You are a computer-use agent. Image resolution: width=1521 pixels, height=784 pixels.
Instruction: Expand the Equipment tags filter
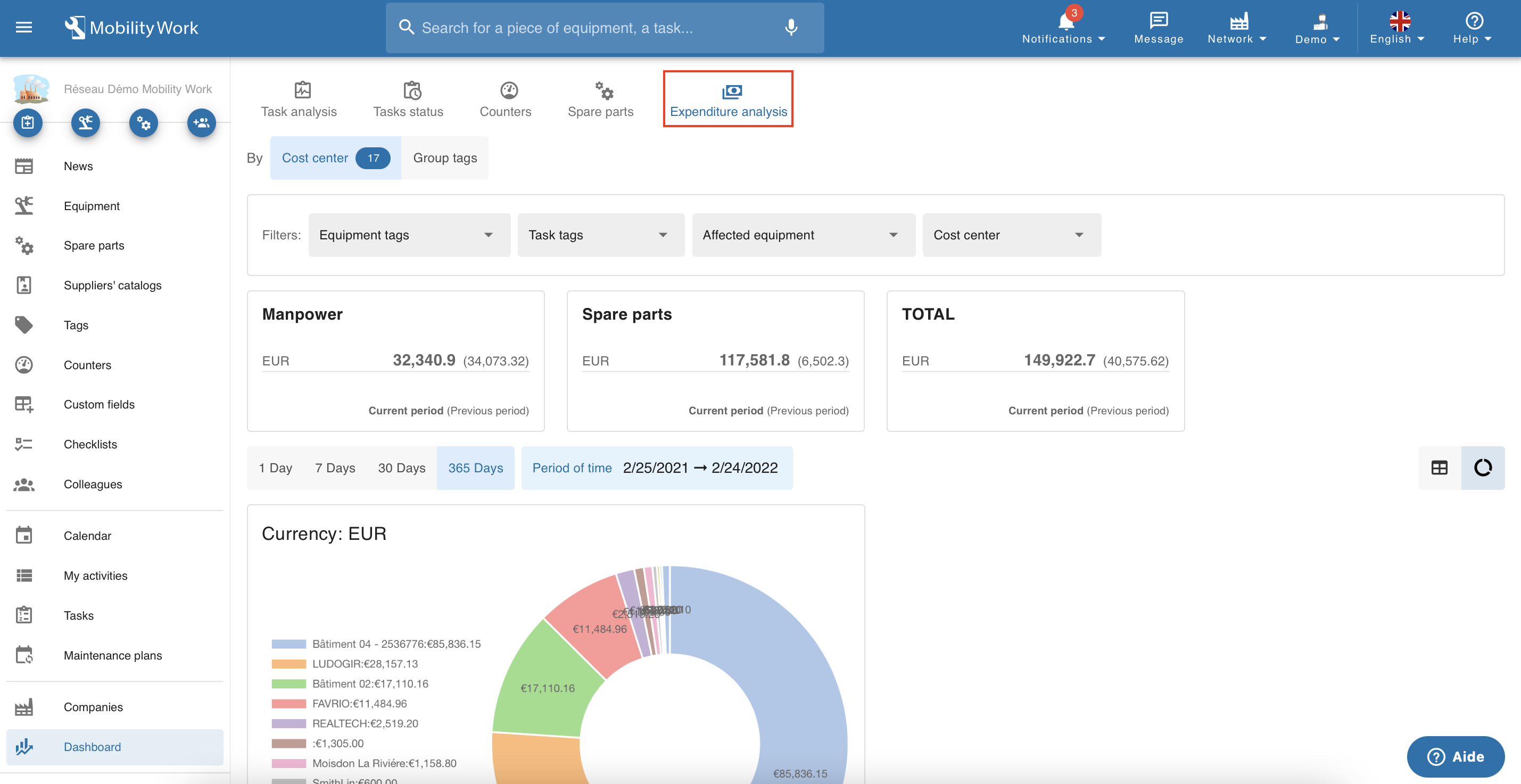tap(409, 235)
